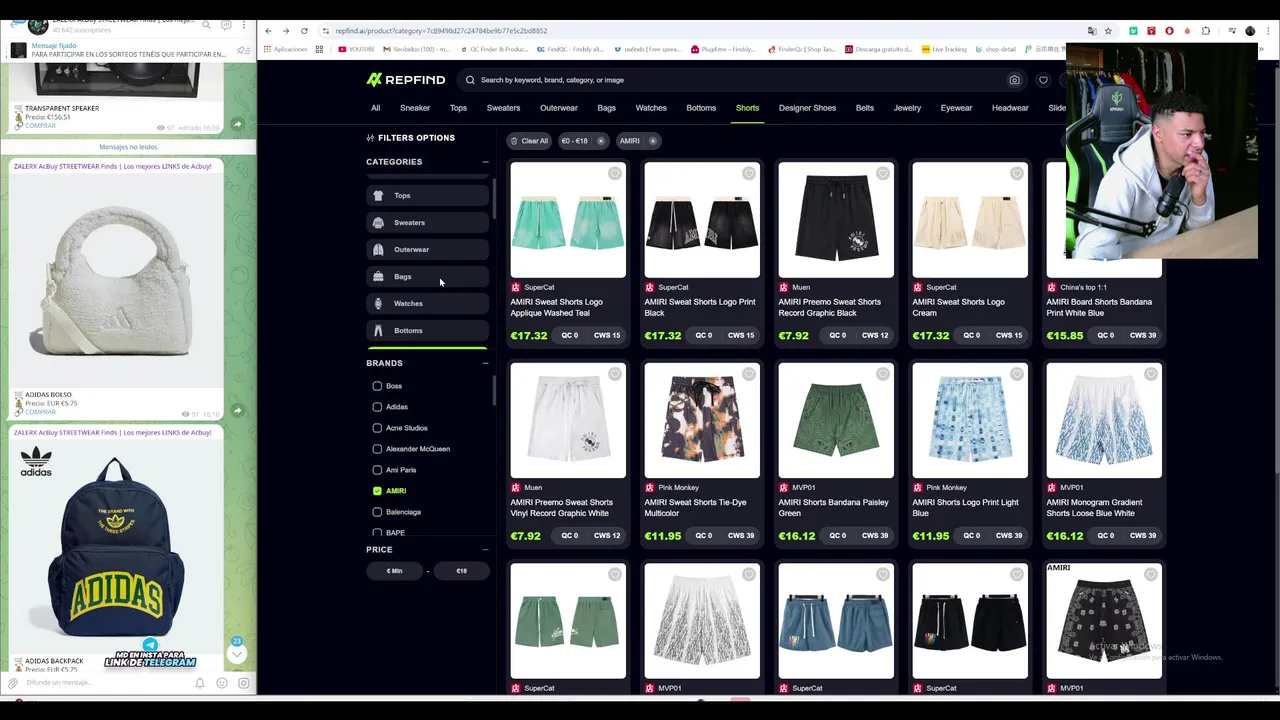Check the BAPE brand checkbox

[x=377, y=533]
